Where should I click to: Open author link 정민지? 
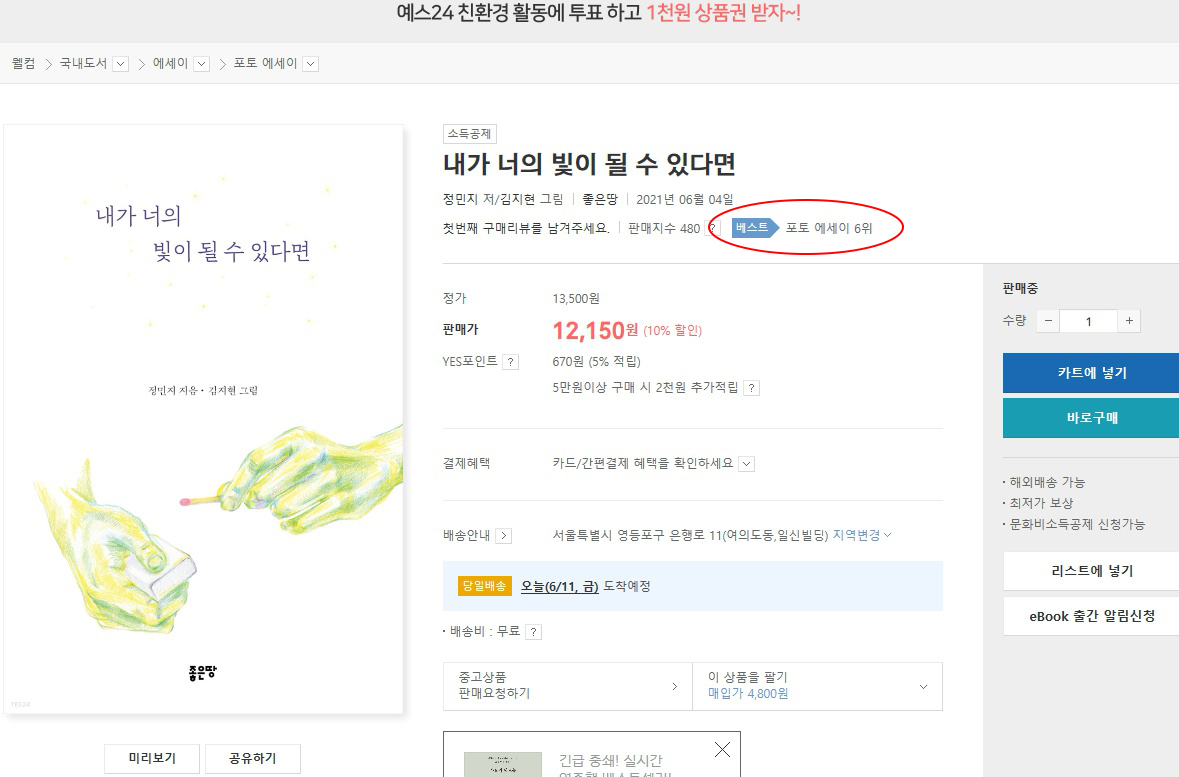click(460, 199)
